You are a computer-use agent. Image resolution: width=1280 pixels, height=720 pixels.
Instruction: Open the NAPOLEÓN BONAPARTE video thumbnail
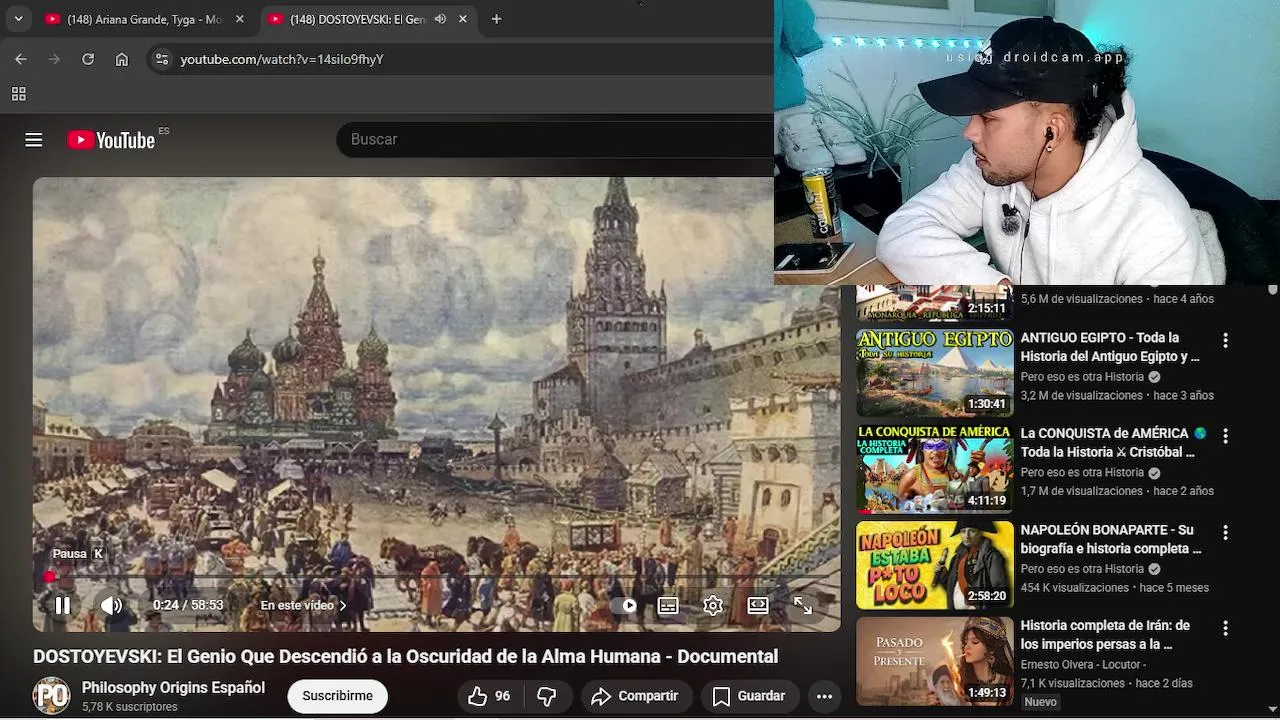(935, 565)
